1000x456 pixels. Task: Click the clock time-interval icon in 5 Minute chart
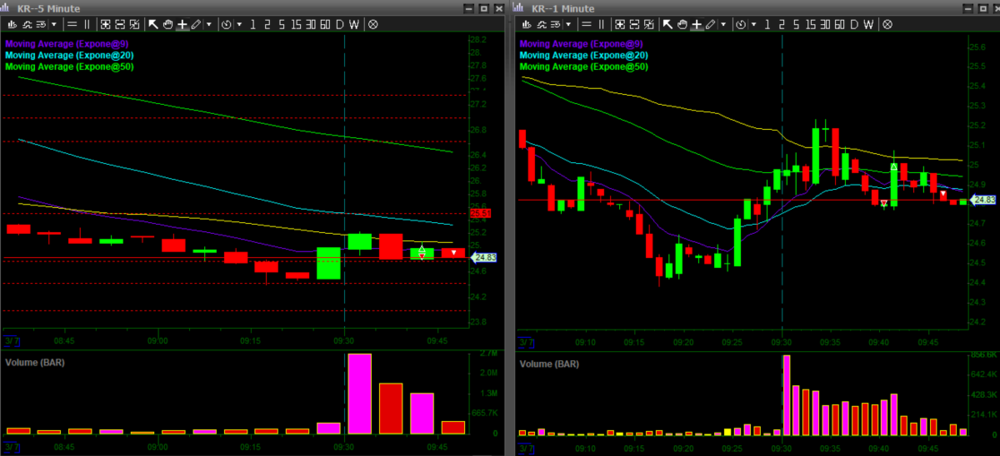pos(224,24)
